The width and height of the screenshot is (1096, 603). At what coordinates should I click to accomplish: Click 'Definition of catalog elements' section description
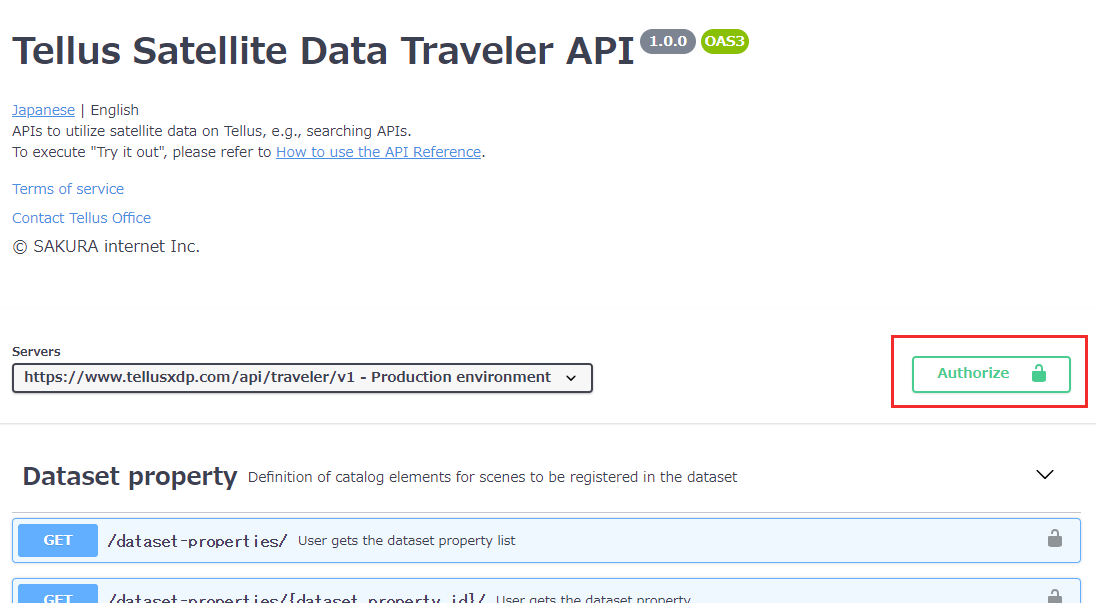[492, 477]
